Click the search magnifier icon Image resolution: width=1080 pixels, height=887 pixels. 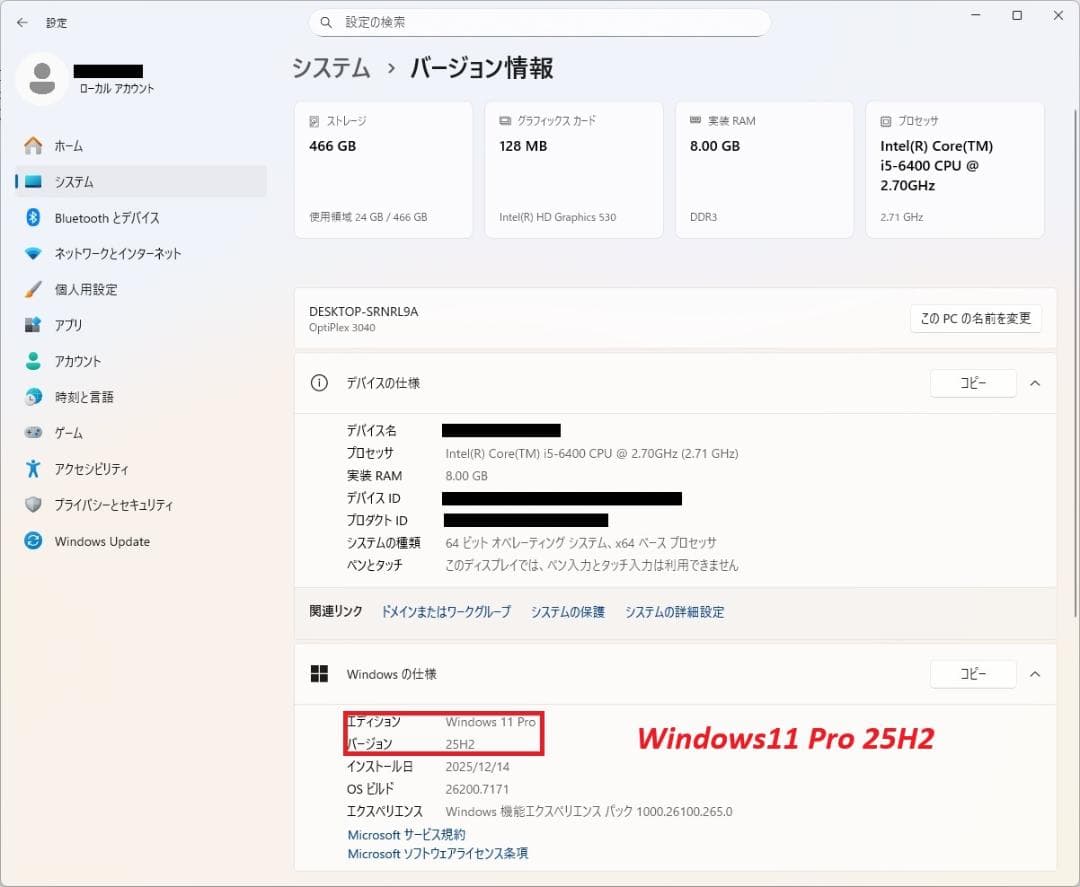(326, 23)
